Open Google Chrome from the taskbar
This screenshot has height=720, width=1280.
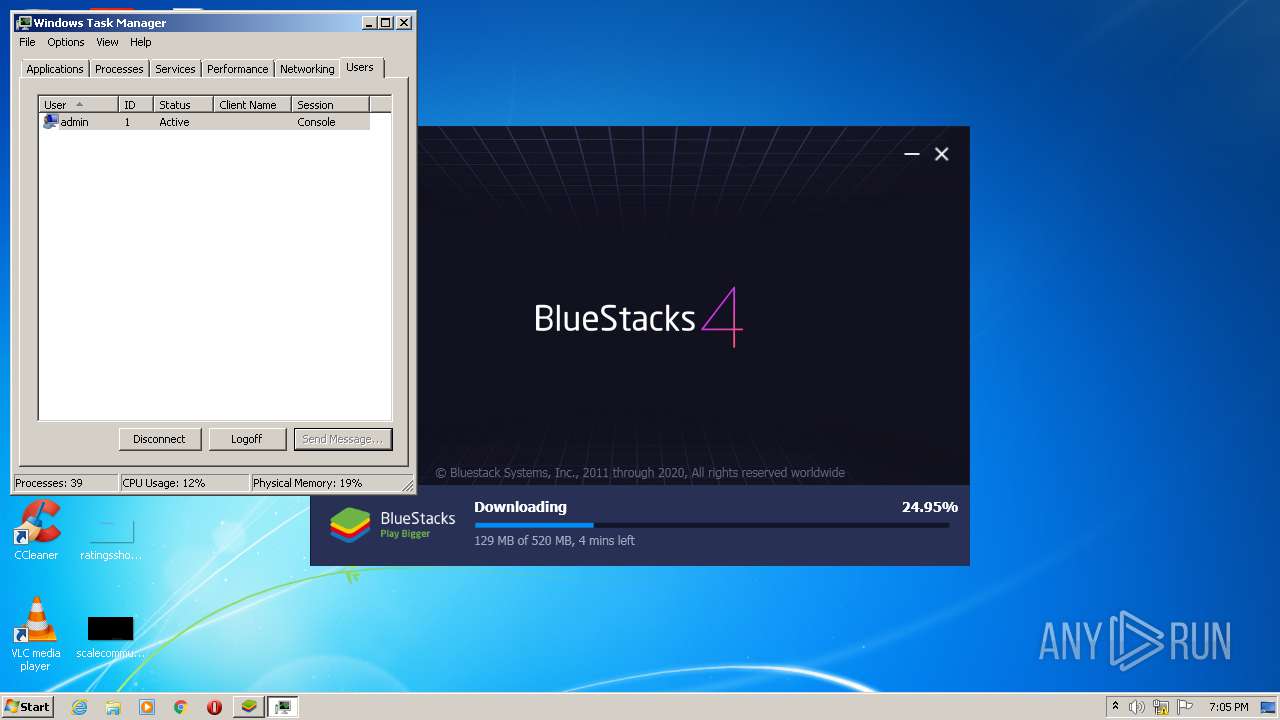[x=181, y=707]
